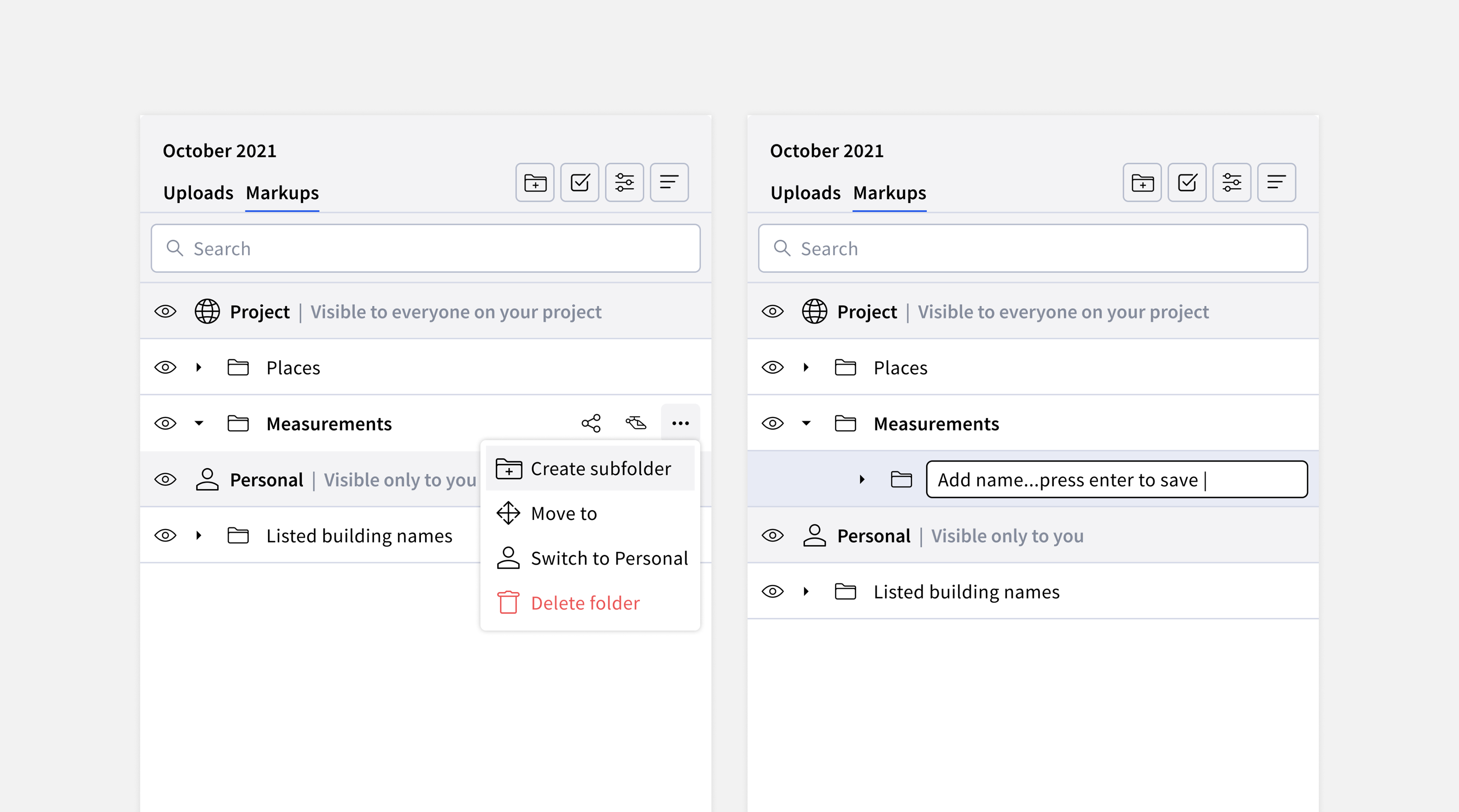The width and height of the screenshot is (1459, 812).
Task: Click share icon on Measurements row
Action: (x=591, y=423)
